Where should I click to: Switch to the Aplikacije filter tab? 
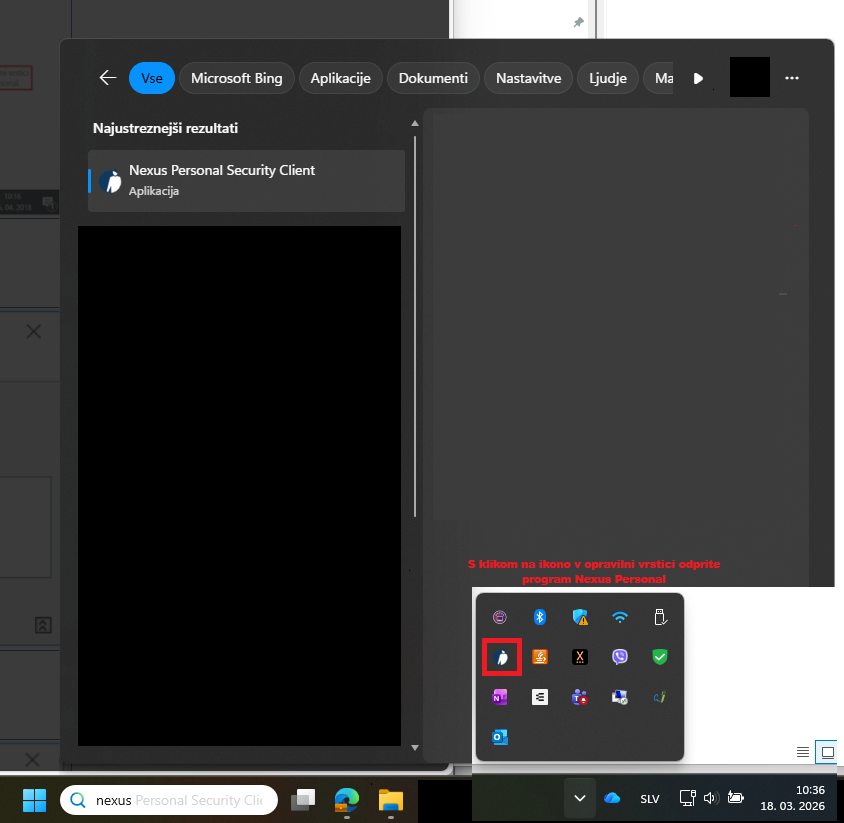tap(340, 78)
